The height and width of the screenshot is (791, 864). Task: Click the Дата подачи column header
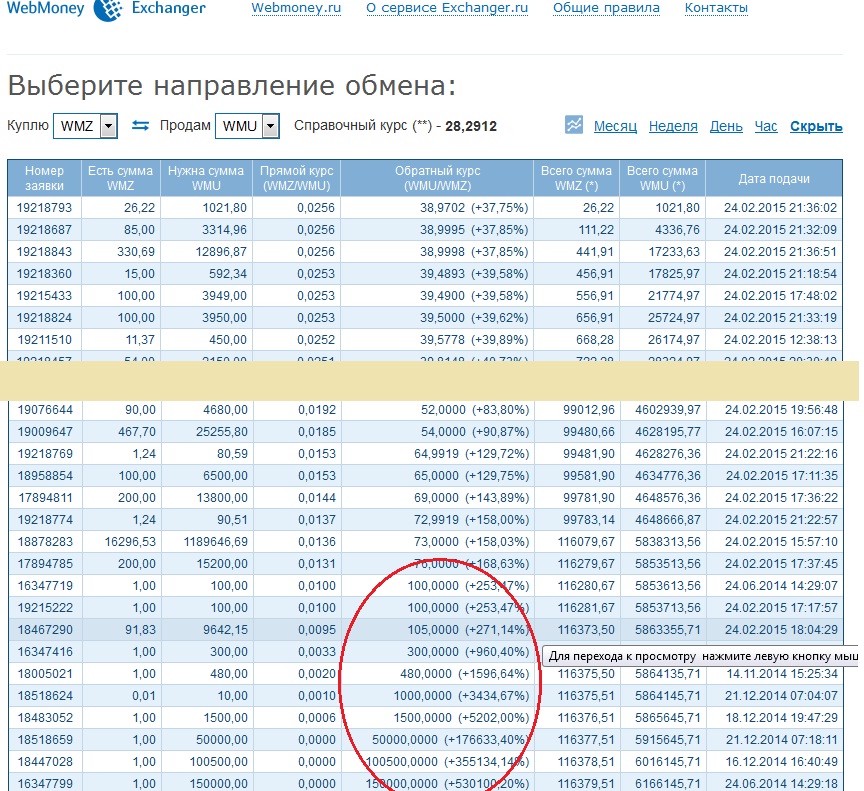pyautogui.click(x=774, y=178)
